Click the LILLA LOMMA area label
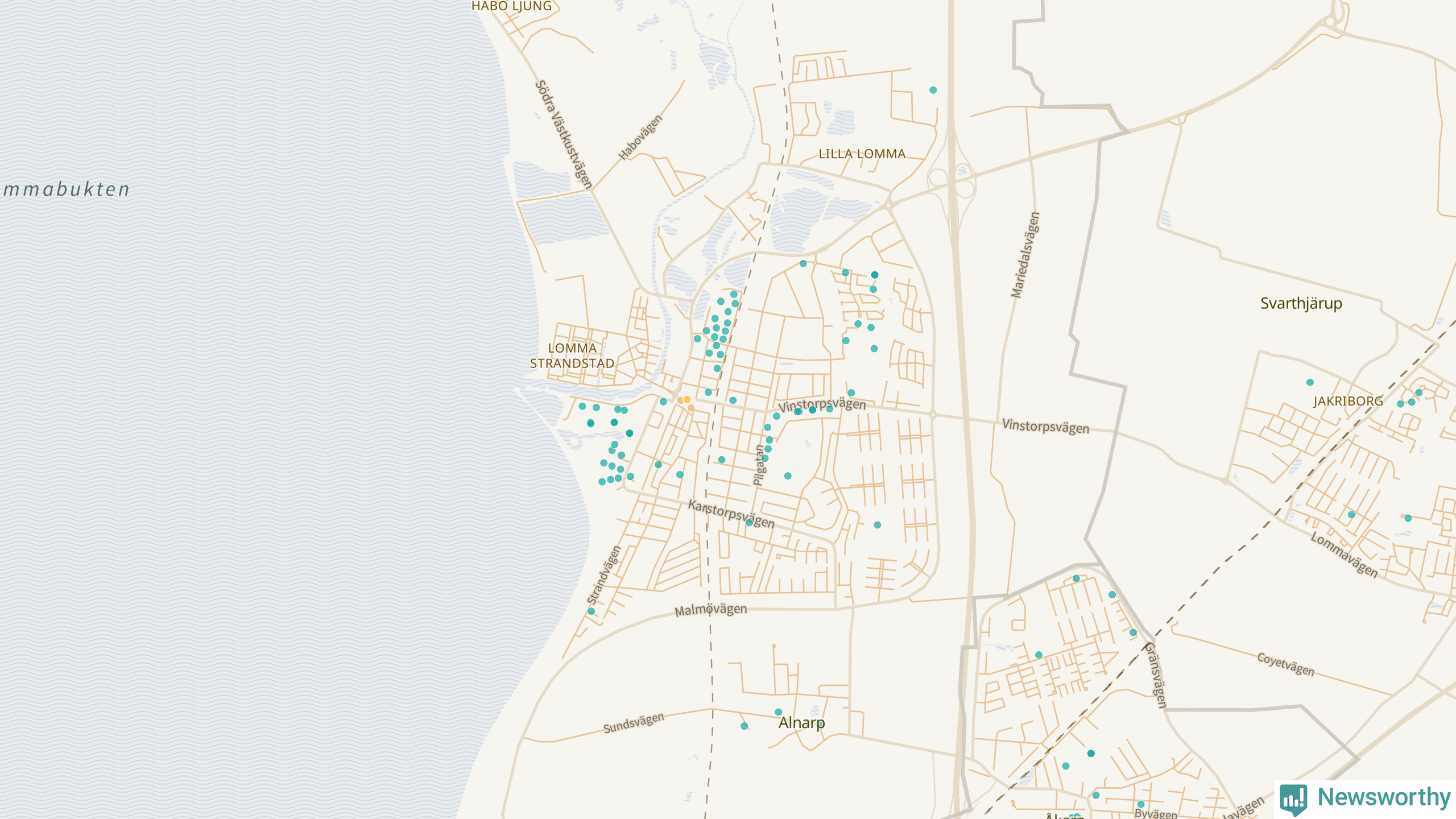 pos(862,154)
